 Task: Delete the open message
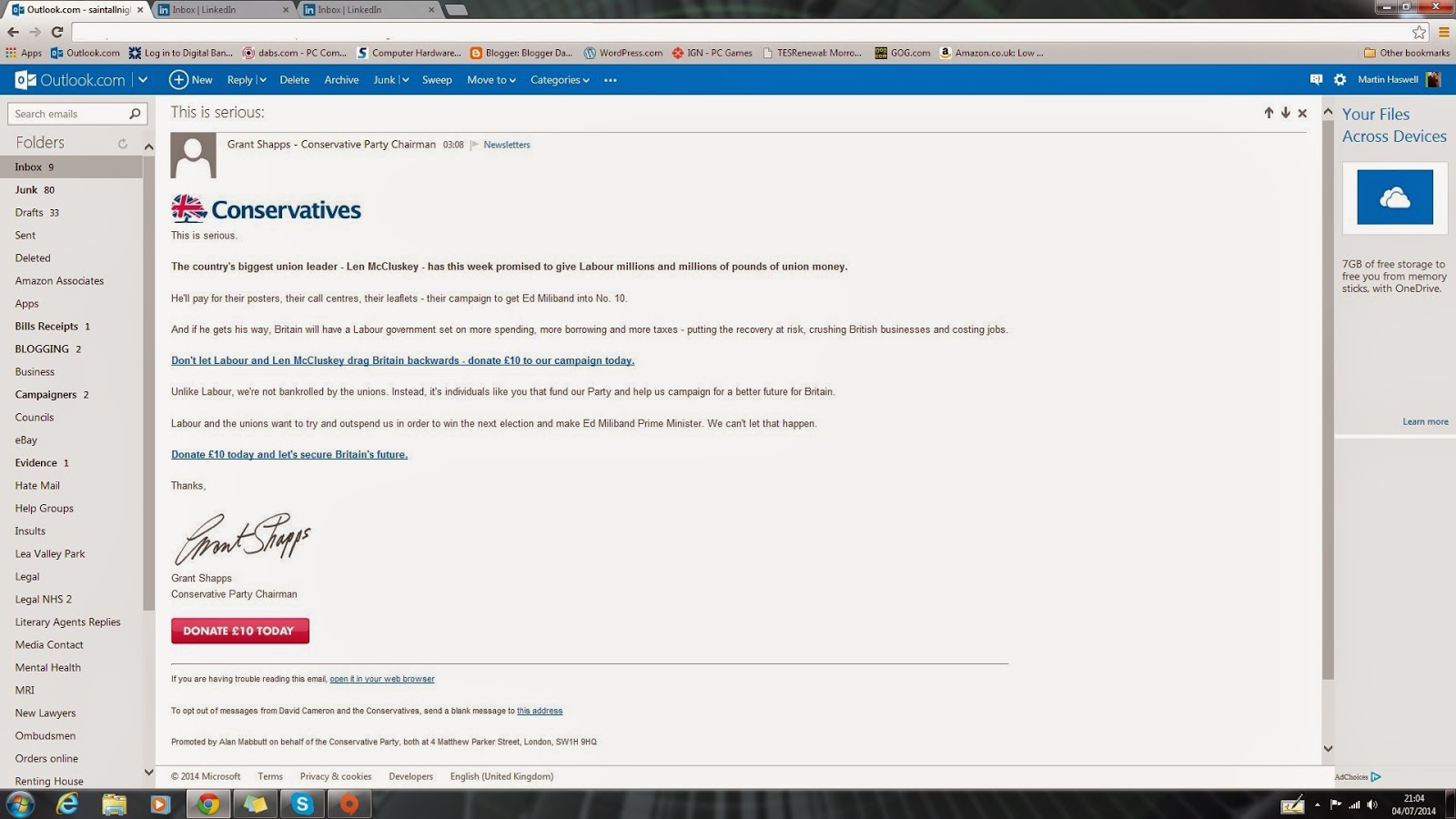point(294,80)
